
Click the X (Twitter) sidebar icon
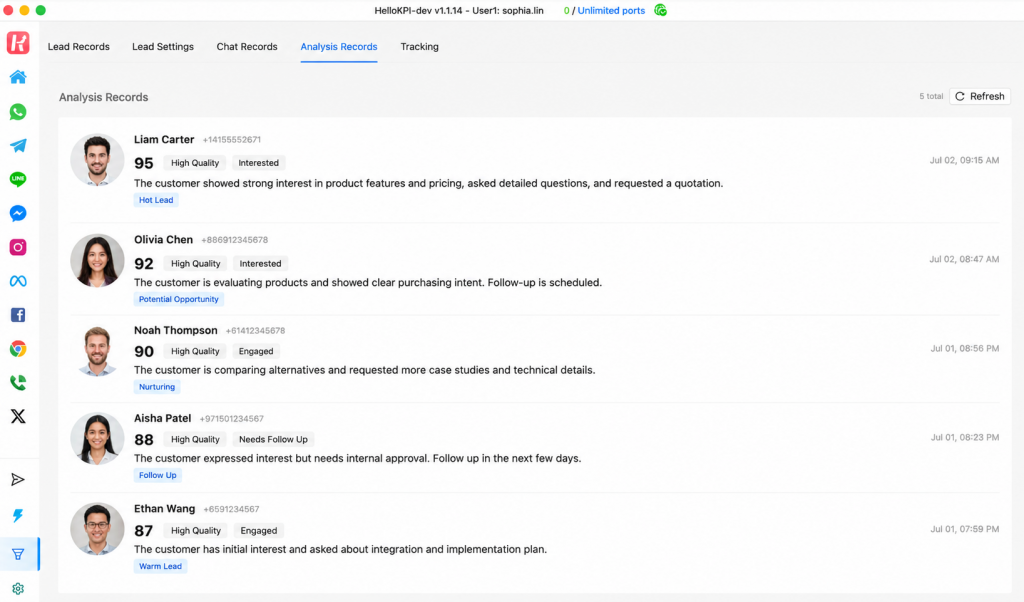pyautogui.click(x=18, y=417)
